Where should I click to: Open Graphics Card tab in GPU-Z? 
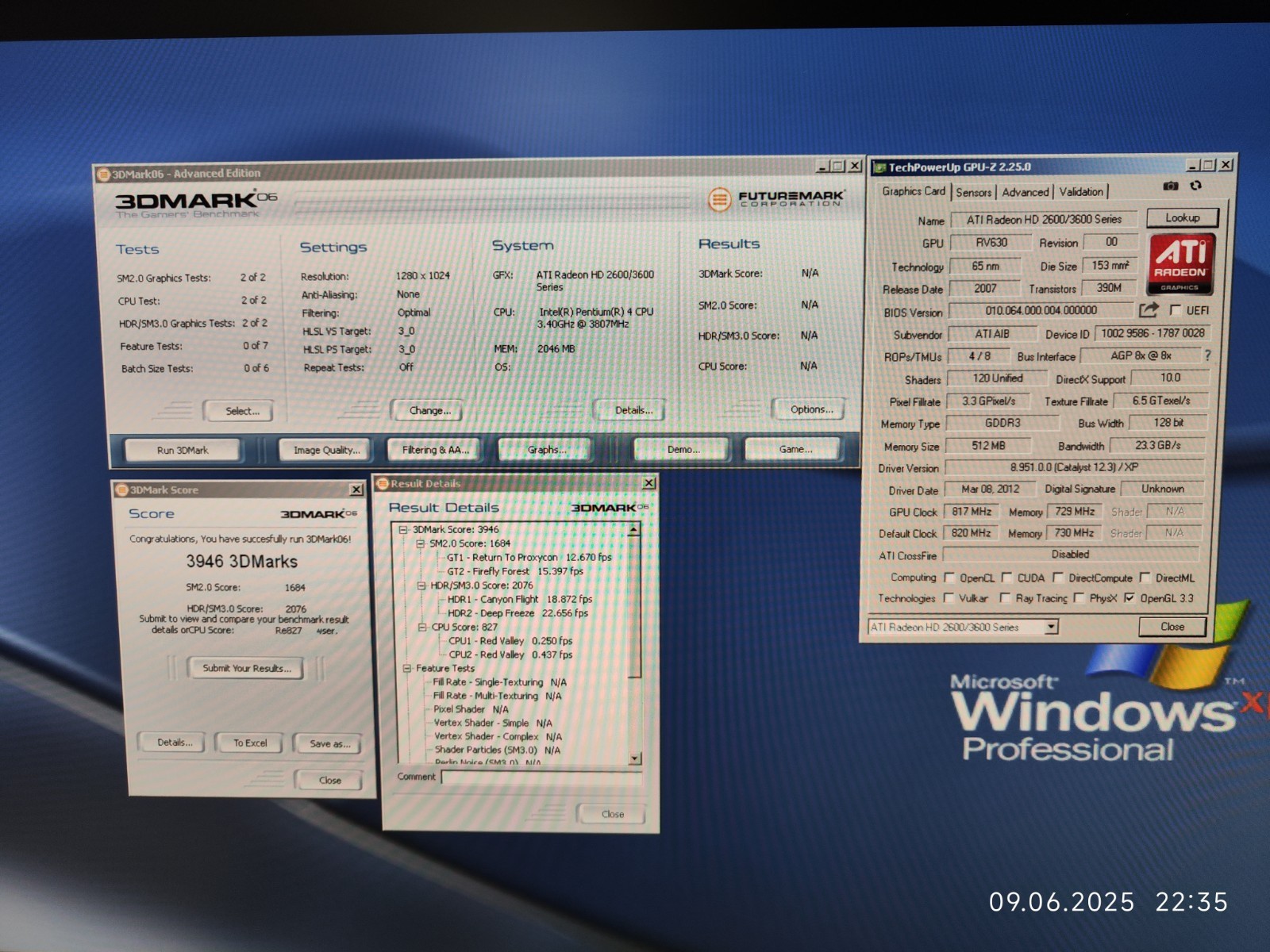point(913,191)
